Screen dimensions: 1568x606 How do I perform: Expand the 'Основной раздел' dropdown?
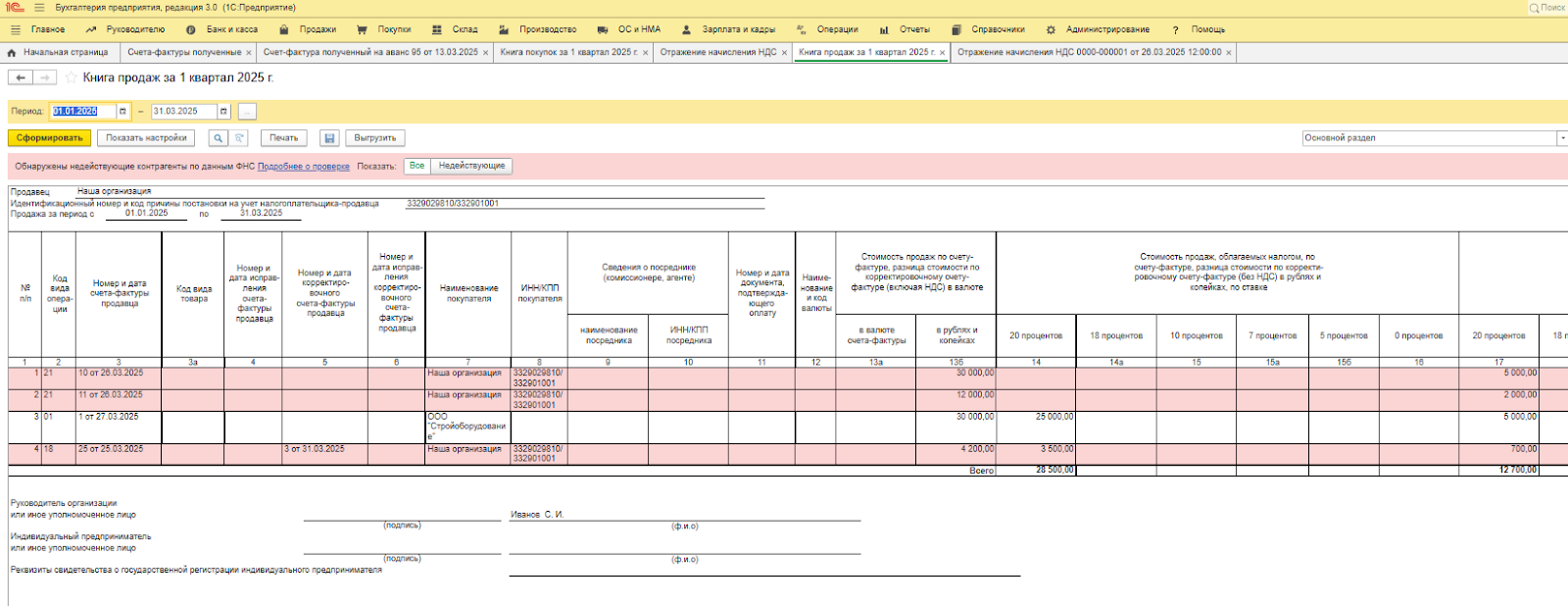click(x=1561, y=138)
